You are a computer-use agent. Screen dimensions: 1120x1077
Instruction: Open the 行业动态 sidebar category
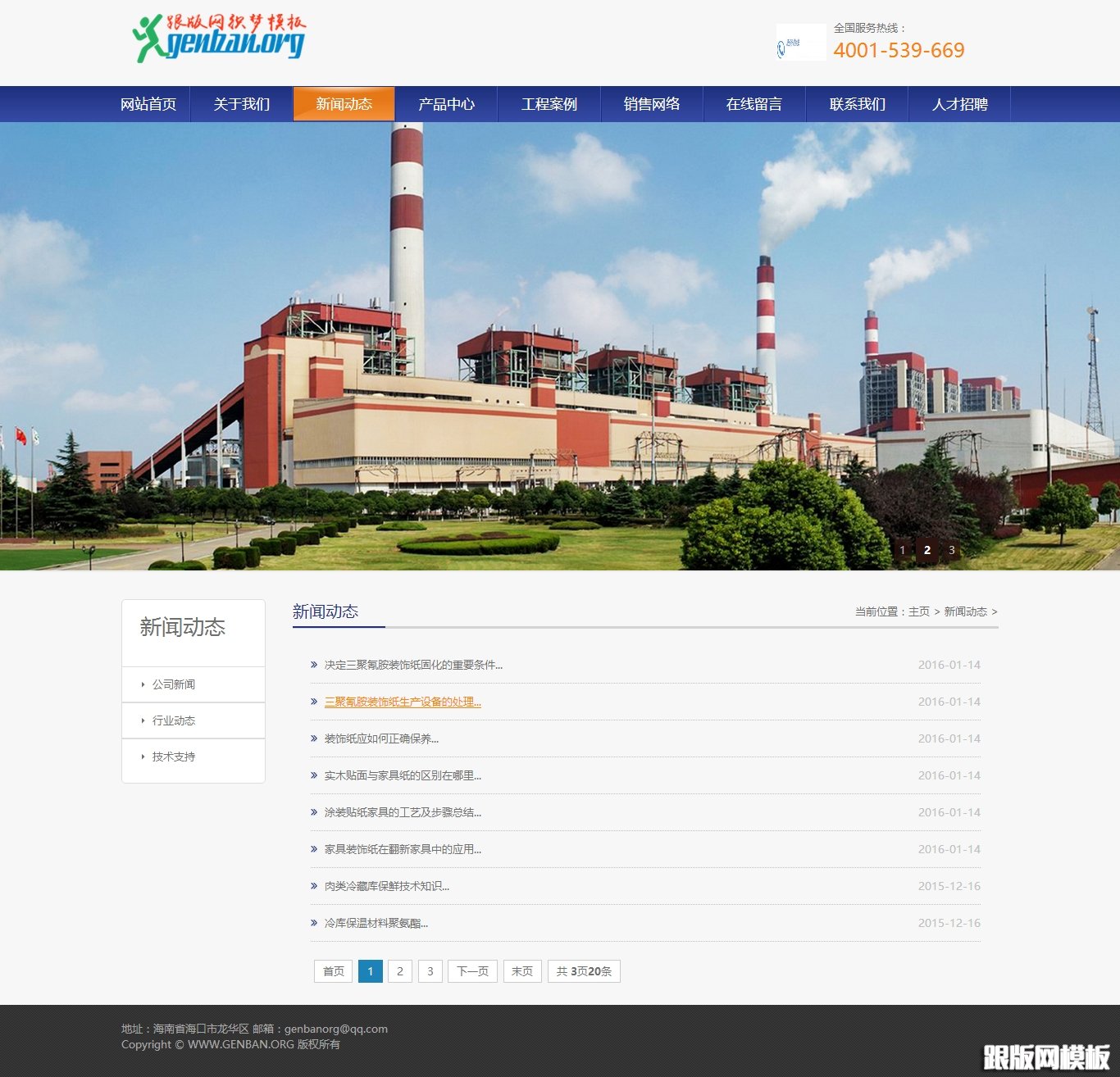tap(174, 720)
